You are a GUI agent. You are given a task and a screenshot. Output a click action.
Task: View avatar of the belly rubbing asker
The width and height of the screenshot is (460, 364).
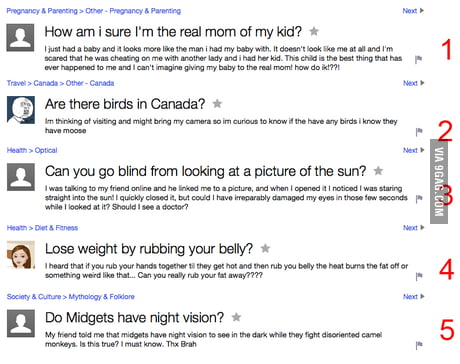pos(21,255)
